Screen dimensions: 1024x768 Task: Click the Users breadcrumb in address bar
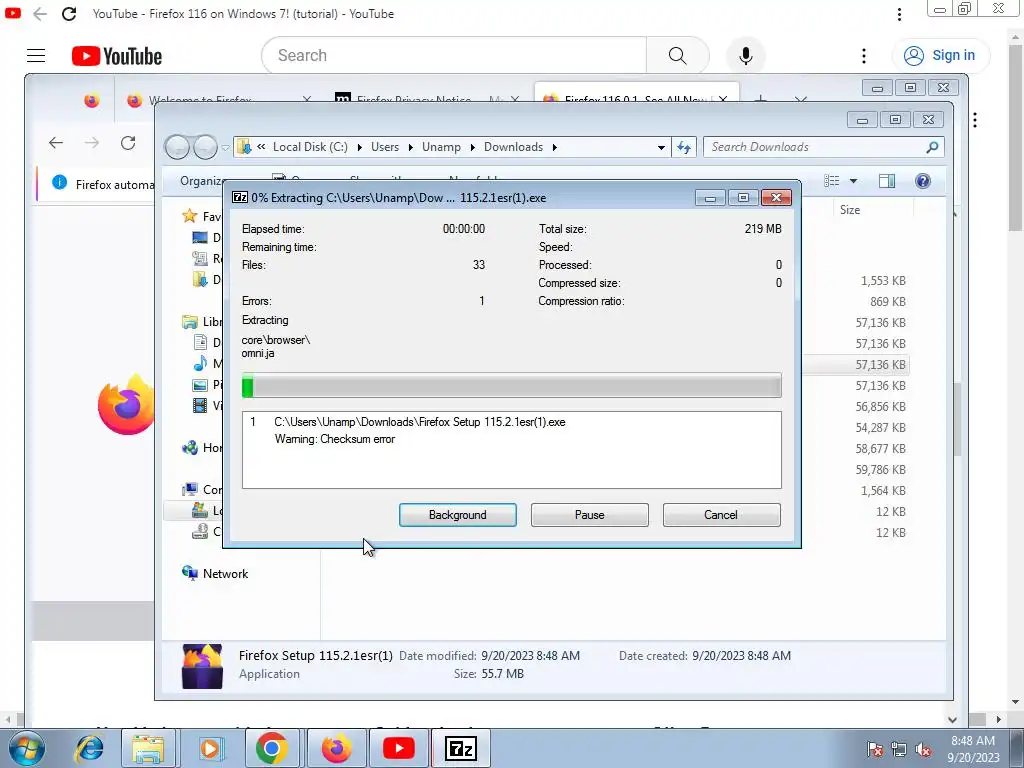point(385,147)
